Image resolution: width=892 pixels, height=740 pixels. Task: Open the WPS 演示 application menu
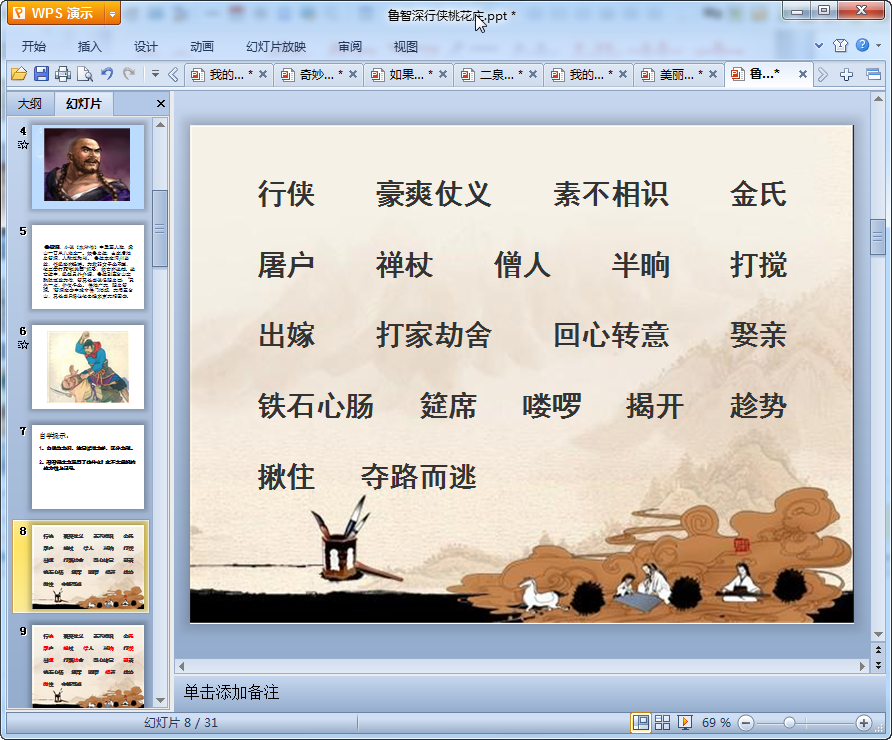(56, 13)
